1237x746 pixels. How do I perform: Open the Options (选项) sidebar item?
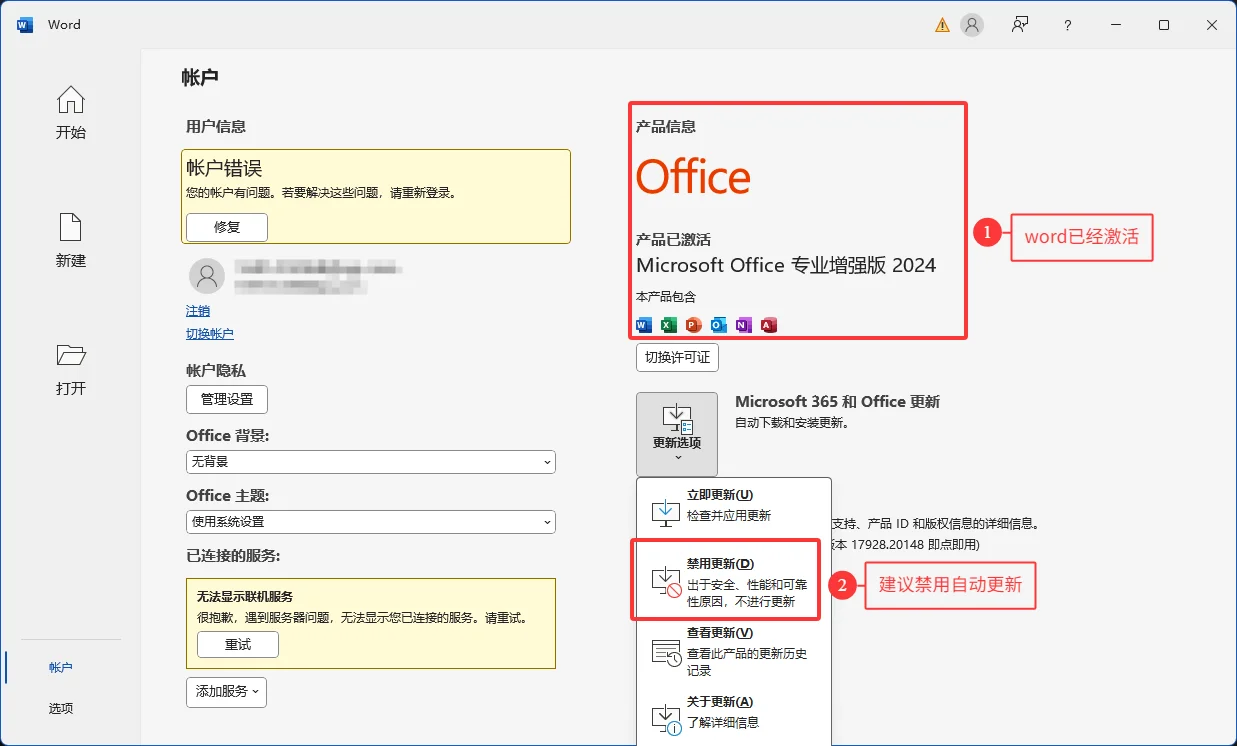coord(61,708)
